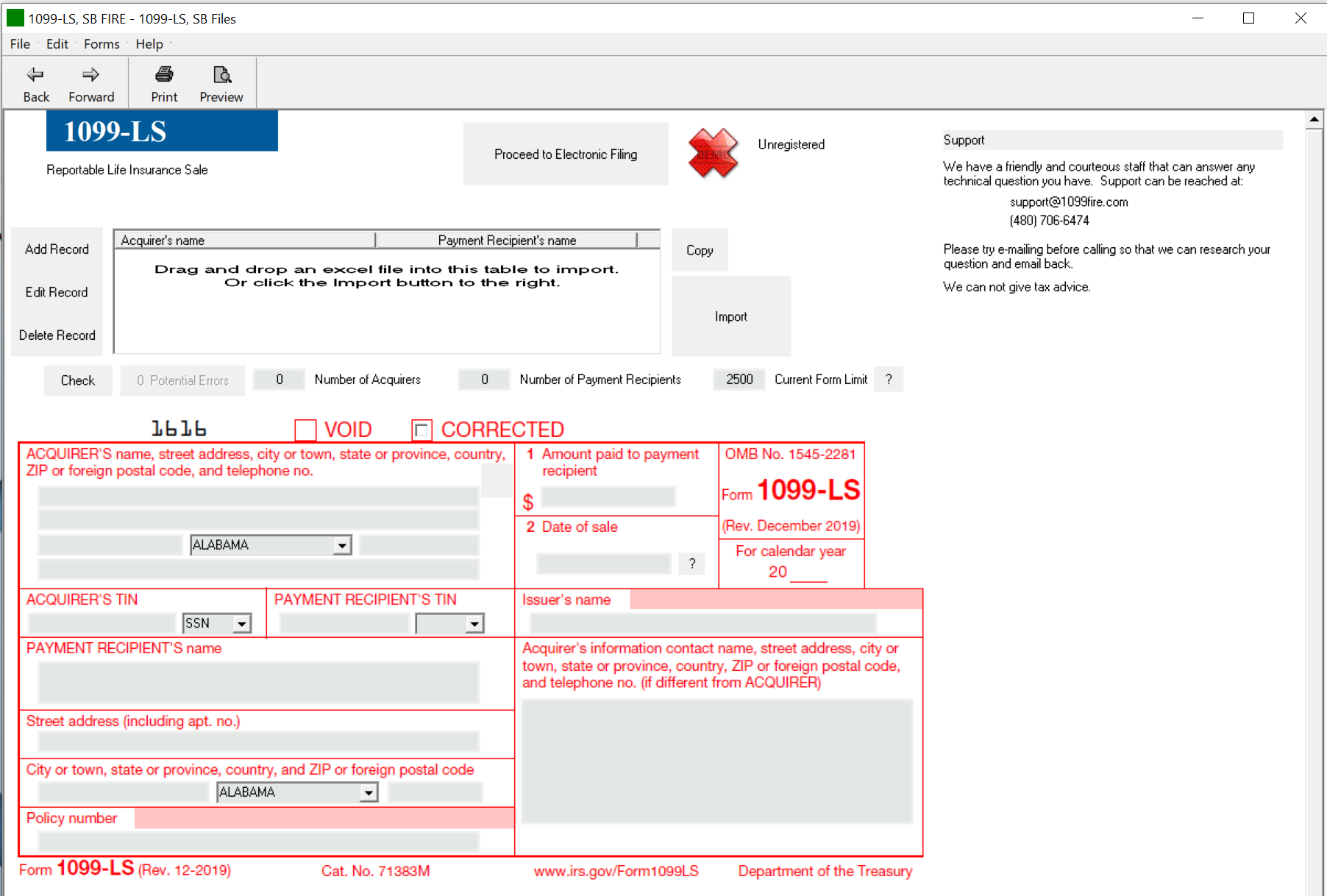Expand the payment recipient's TIN type dropdown
Screen dimensions: 1327x896
[x=474, y=624]
